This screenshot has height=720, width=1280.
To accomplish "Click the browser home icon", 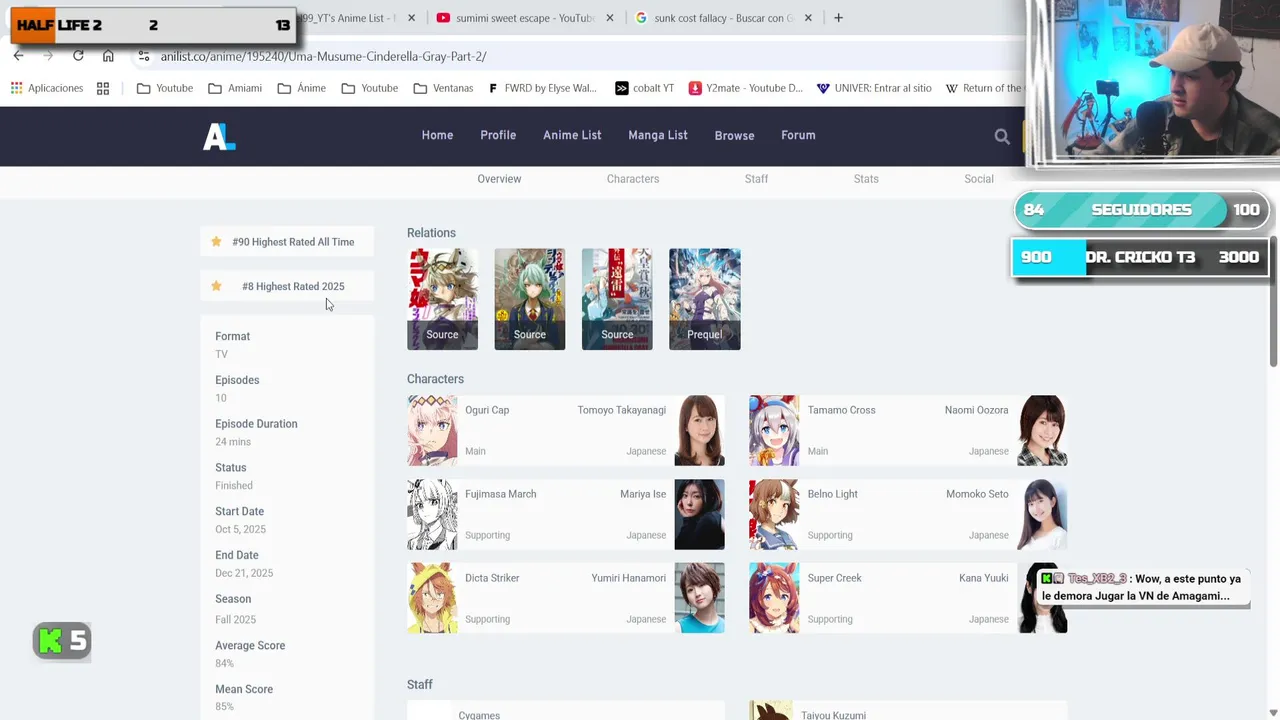I will click(x=108, y=56).
